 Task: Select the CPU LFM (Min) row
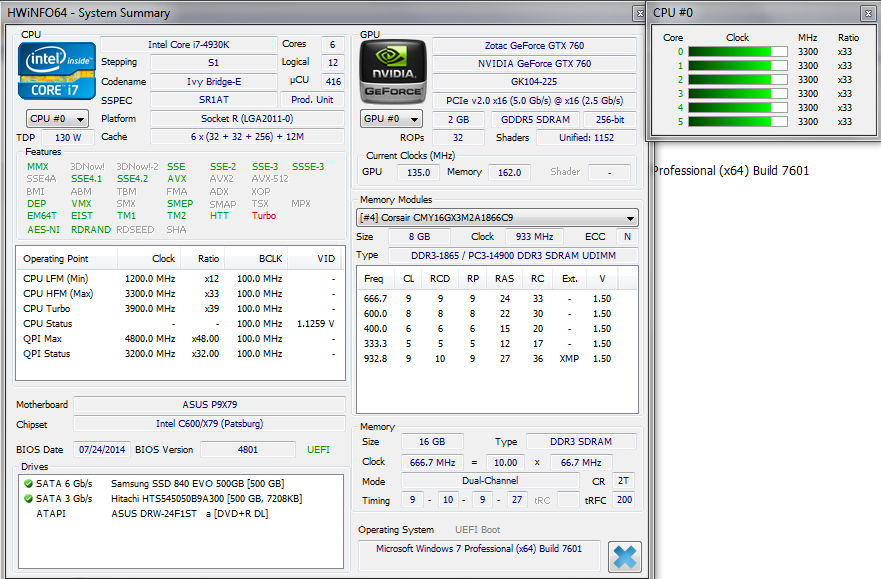tap(180, 279)
